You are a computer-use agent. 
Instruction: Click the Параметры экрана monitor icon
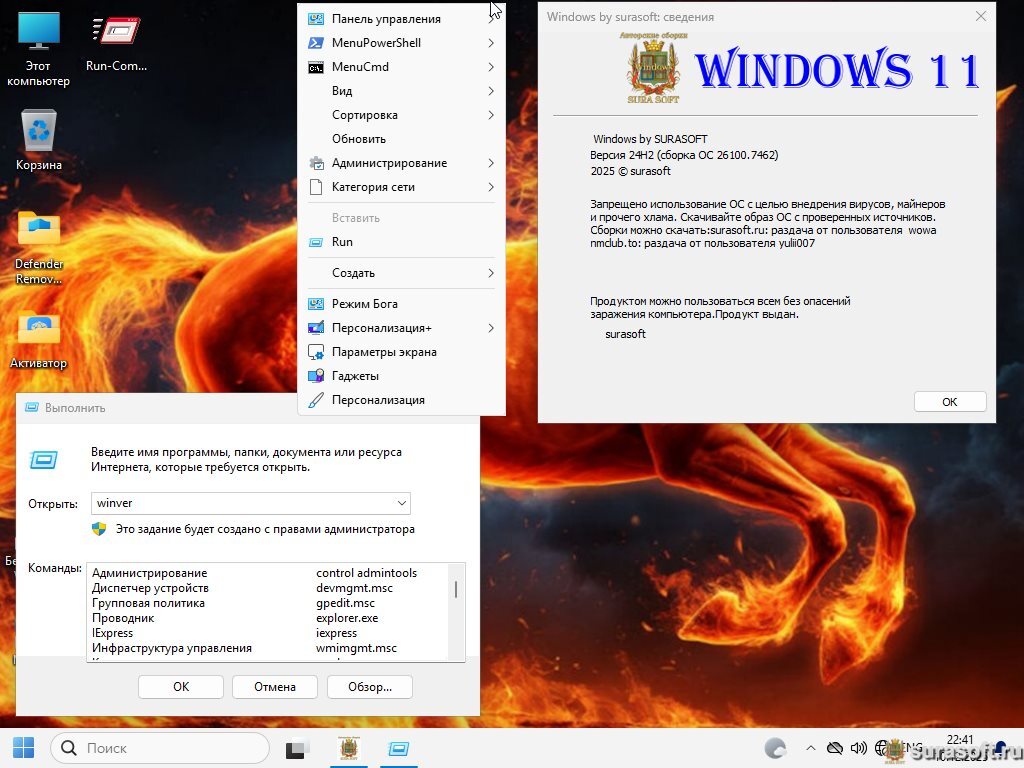pos(315,353)
